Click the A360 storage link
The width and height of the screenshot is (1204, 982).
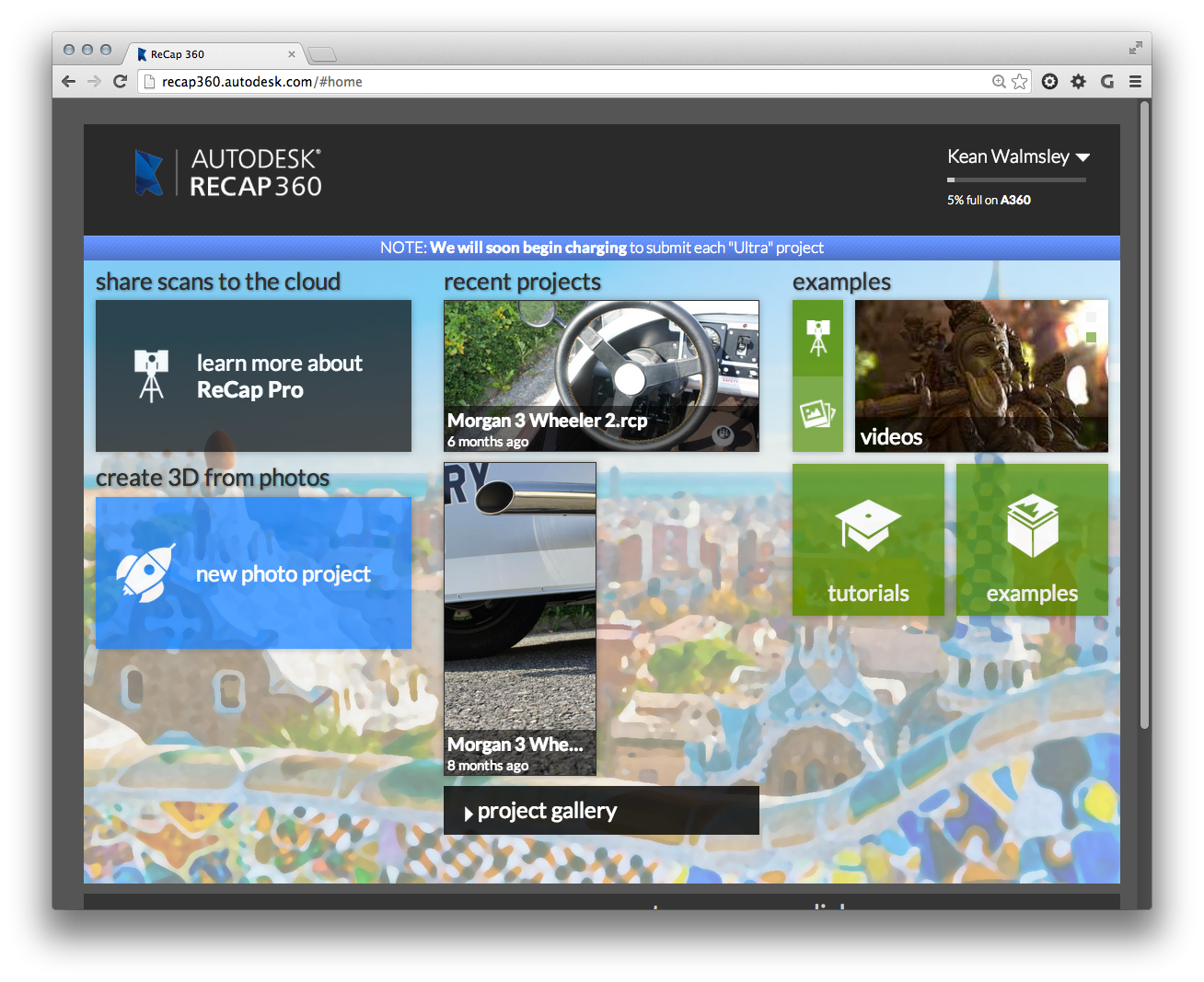click(1015, 200)
